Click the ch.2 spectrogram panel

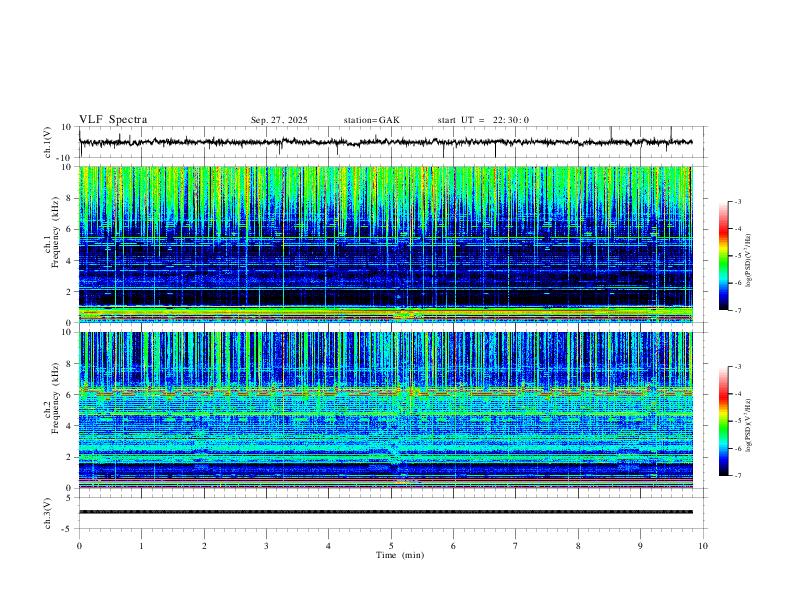[386, 410]
